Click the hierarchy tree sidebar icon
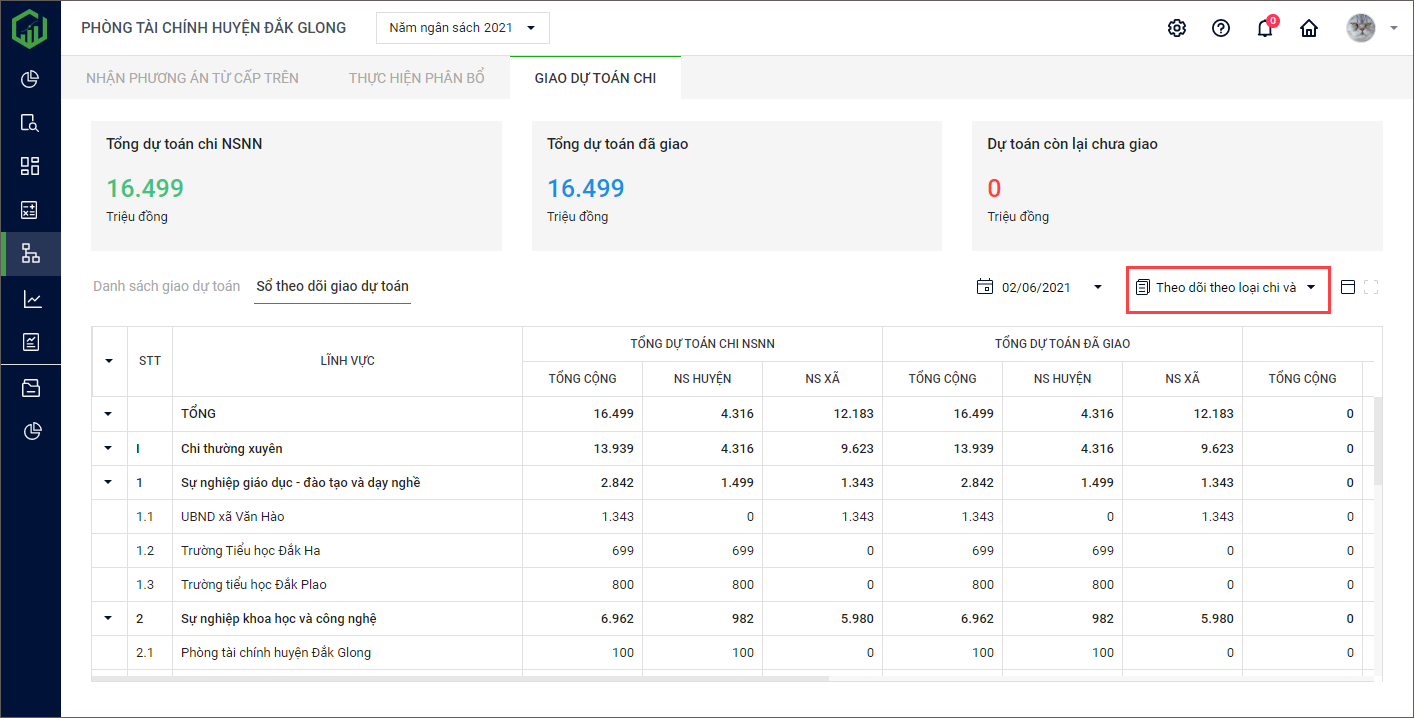Viewport: 1414px width, 718px height. click(x=30, y=254)
